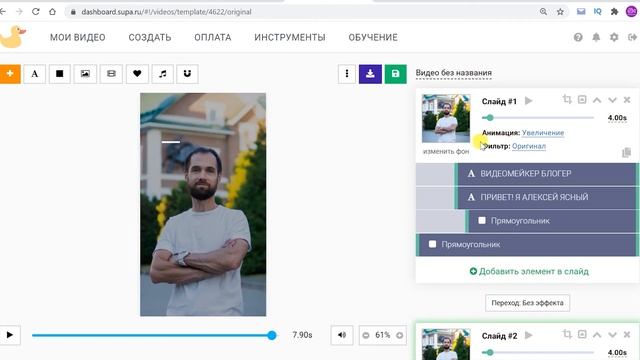Open the ИНСТРУМЕНТЫ menu

290,38
